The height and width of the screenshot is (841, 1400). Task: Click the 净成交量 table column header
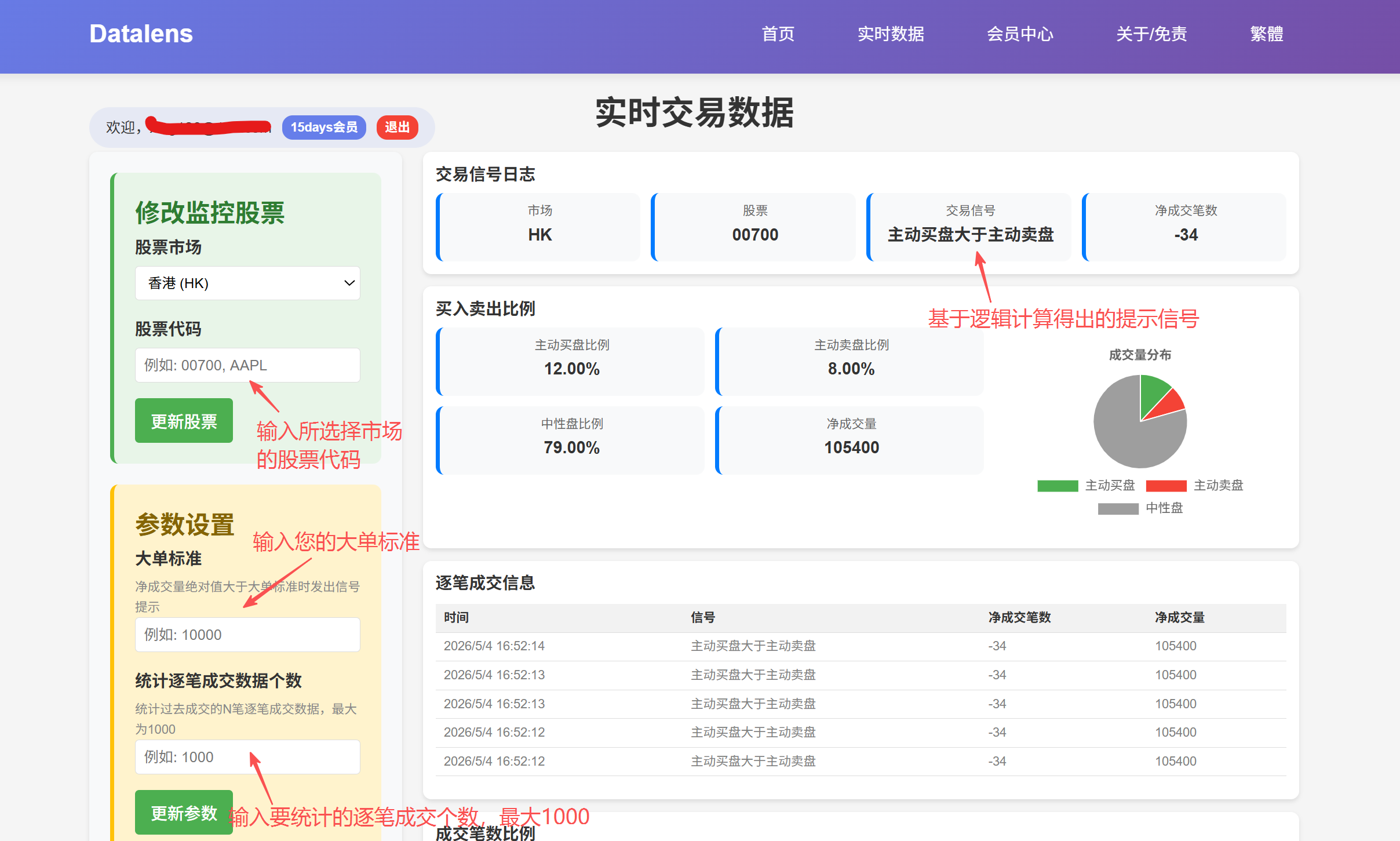[1180, 618]
